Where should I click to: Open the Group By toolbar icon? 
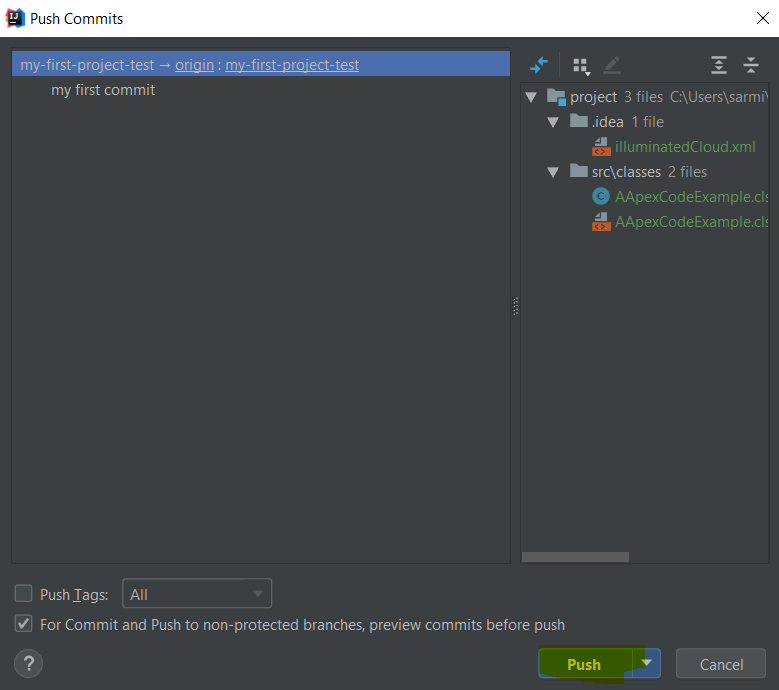pos(580,66)
